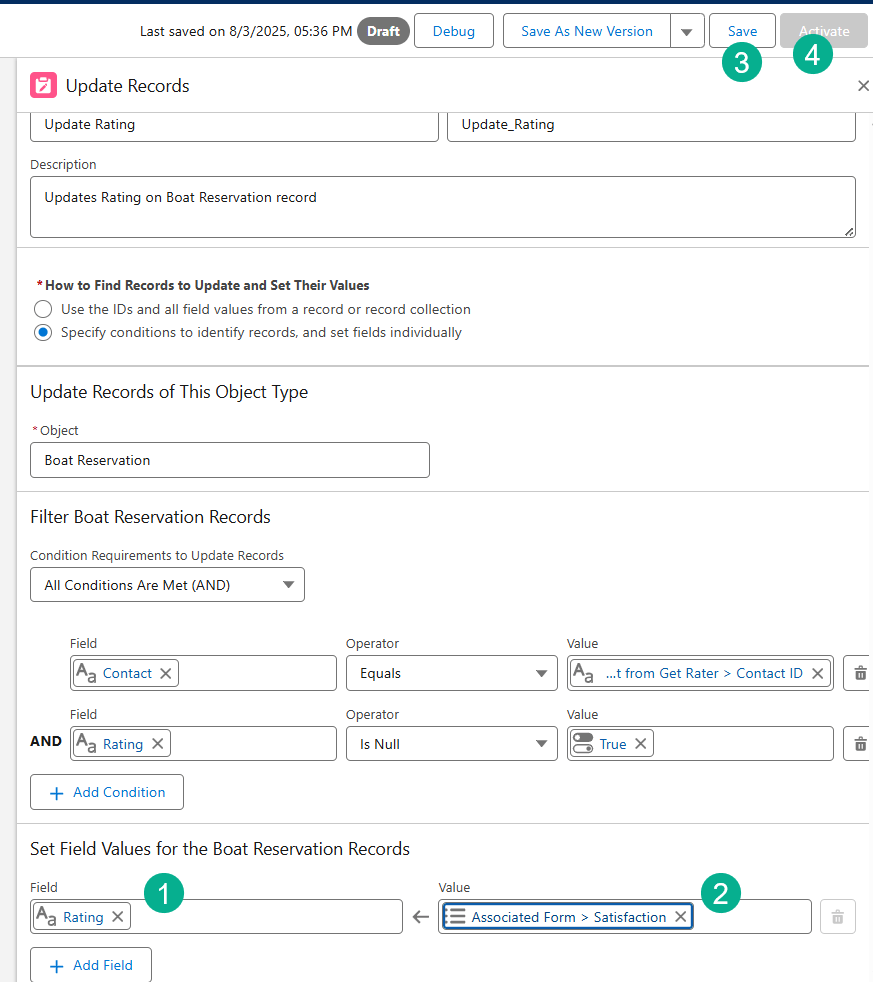Click the Save button
The image size is (873, 982).
click(x=742, y=32)
